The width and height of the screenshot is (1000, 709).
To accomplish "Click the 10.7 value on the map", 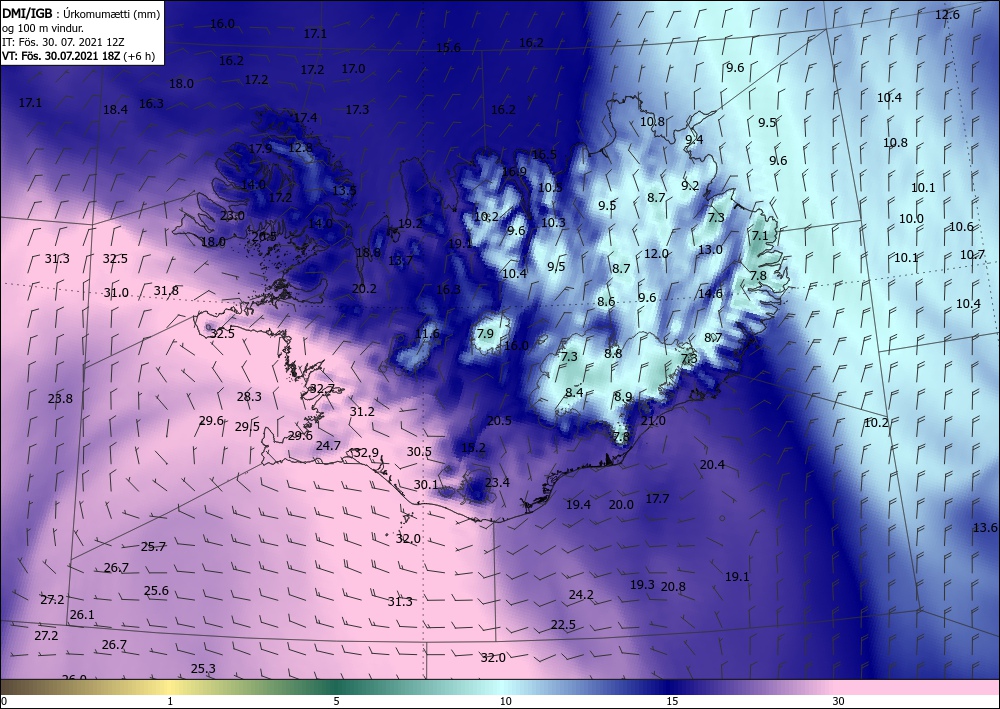I will [x=973, y=255].
